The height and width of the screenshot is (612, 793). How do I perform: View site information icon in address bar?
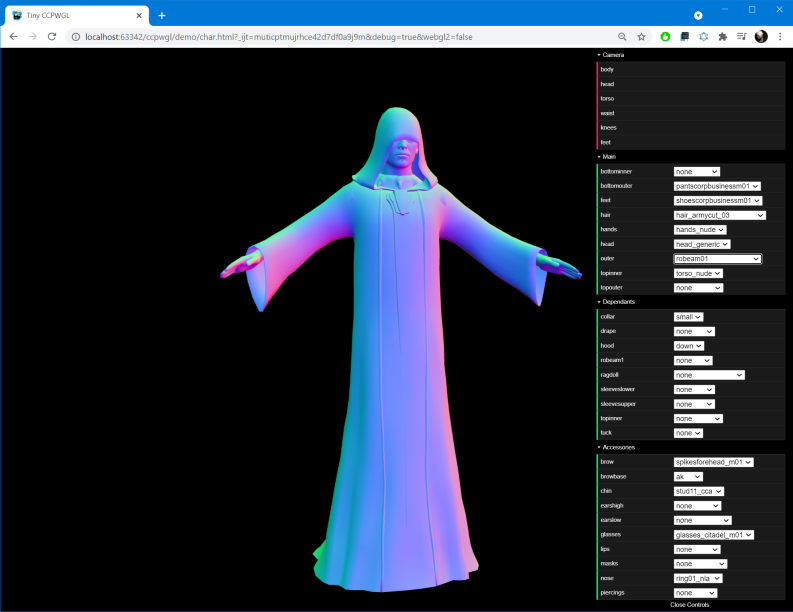pos(75,37)
